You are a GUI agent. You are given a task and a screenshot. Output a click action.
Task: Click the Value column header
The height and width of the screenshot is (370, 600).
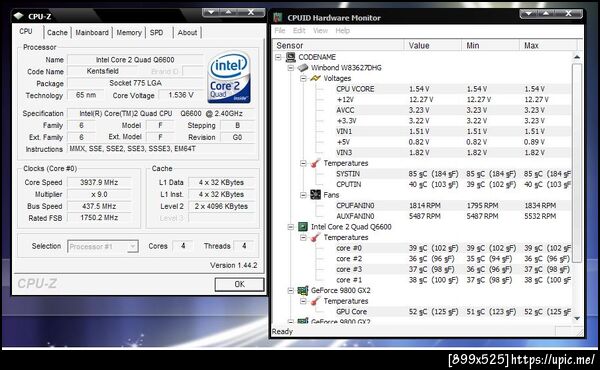433,46
